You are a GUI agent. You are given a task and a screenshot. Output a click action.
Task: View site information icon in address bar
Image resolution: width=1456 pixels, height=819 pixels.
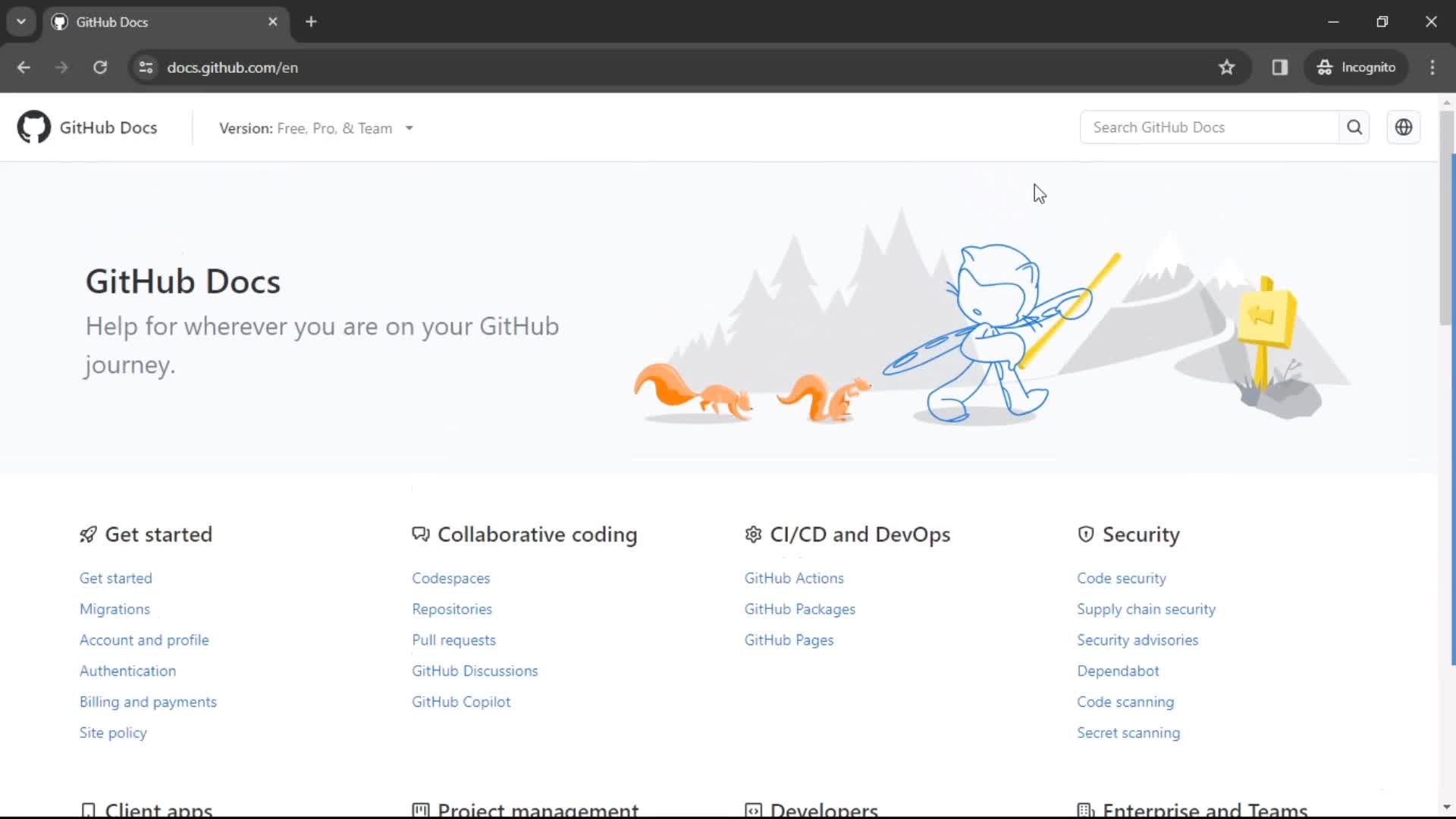click(146, 67)
